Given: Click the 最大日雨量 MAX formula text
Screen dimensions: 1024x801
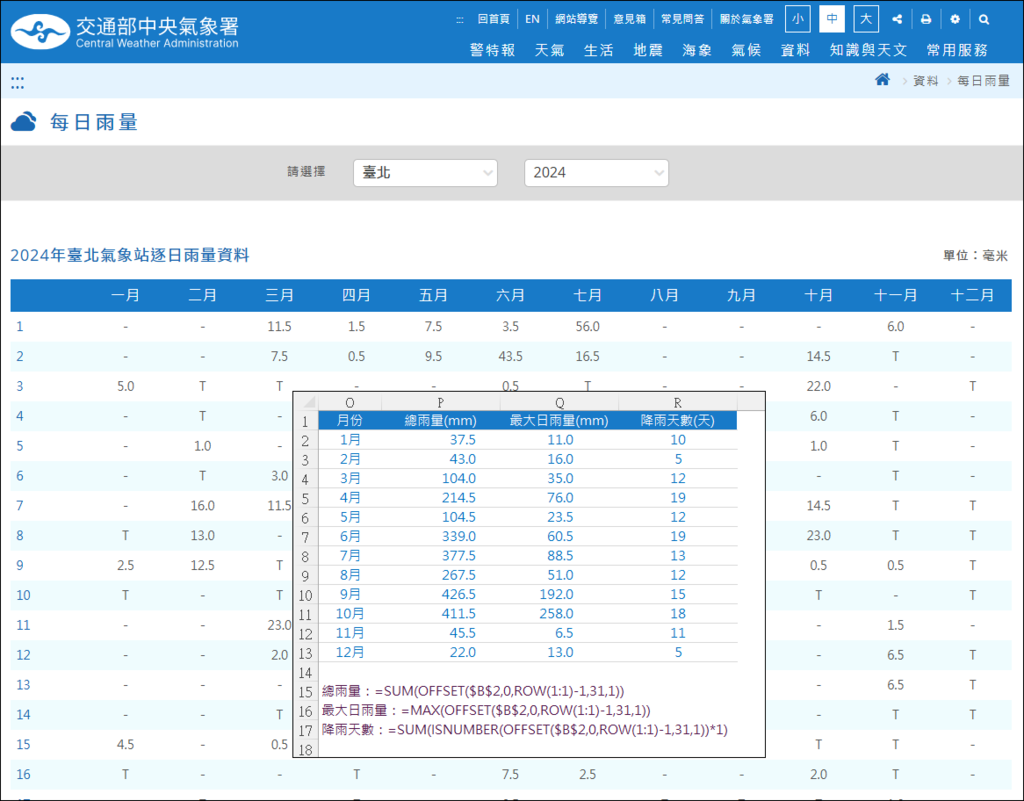Looking at the screenshot, I should [486, 710].
